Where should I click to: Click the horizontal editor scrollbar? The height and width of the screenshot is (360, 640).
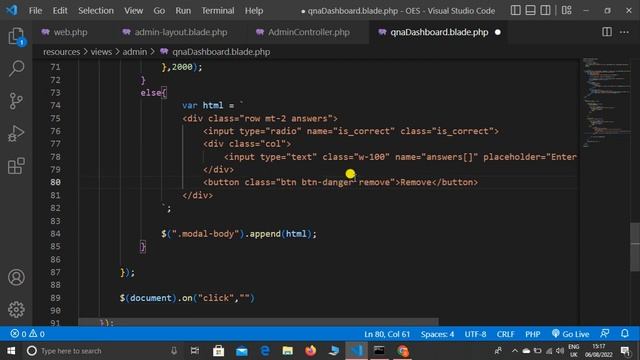[258, 322]
